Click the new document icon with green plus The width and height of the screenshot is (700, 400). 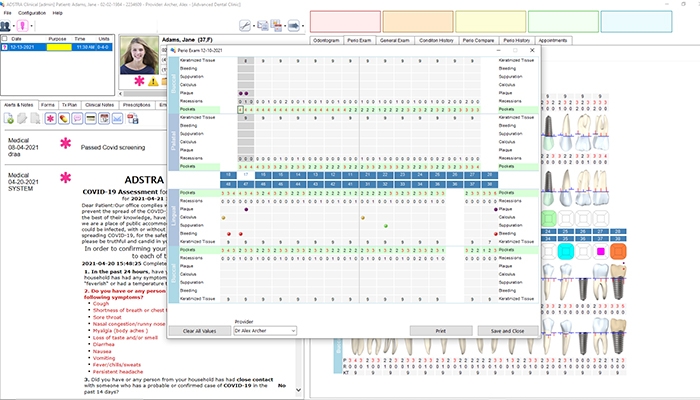tap(8, 118)
